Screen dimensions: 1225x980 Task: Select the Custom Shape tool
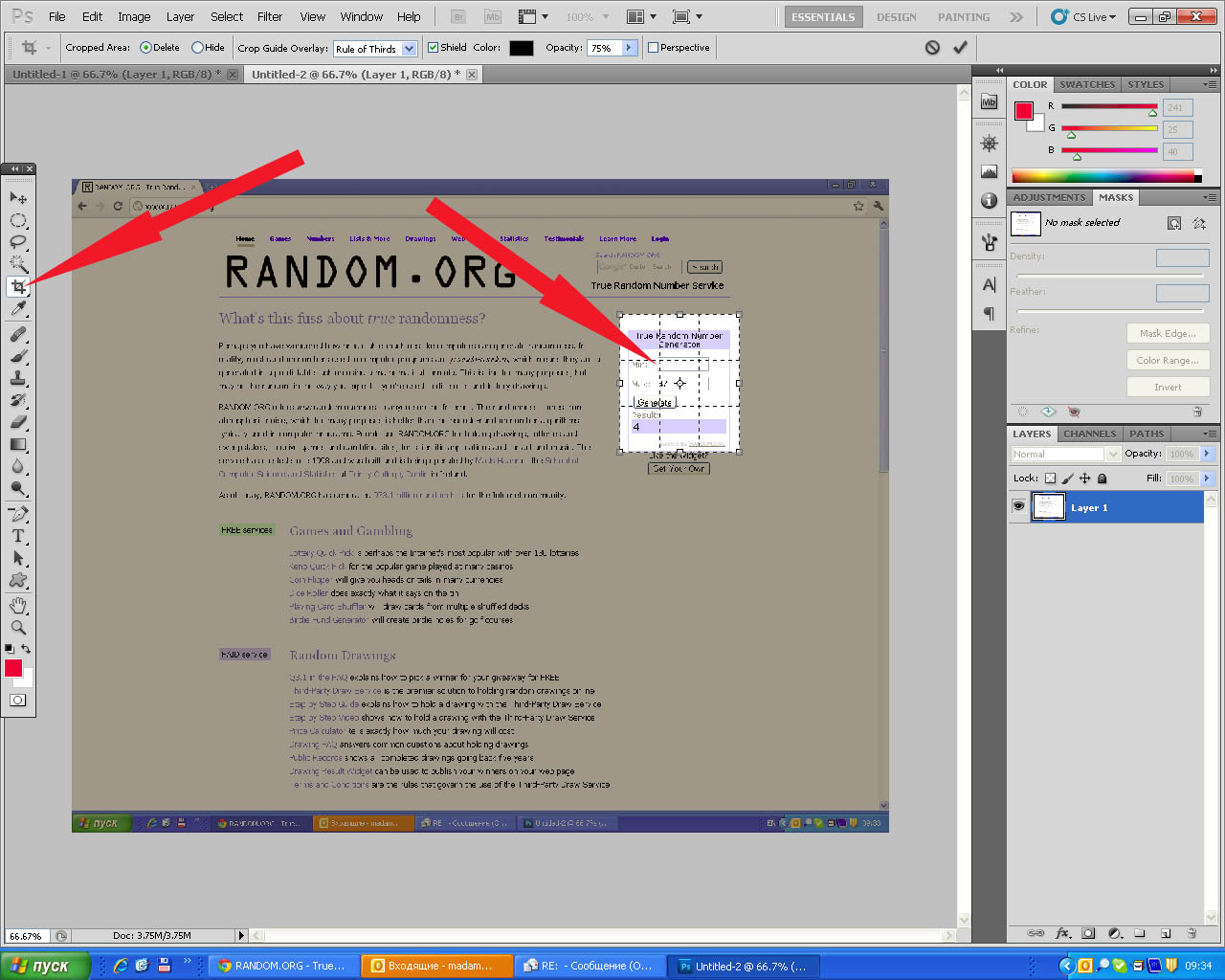click(x=18, y=580)
